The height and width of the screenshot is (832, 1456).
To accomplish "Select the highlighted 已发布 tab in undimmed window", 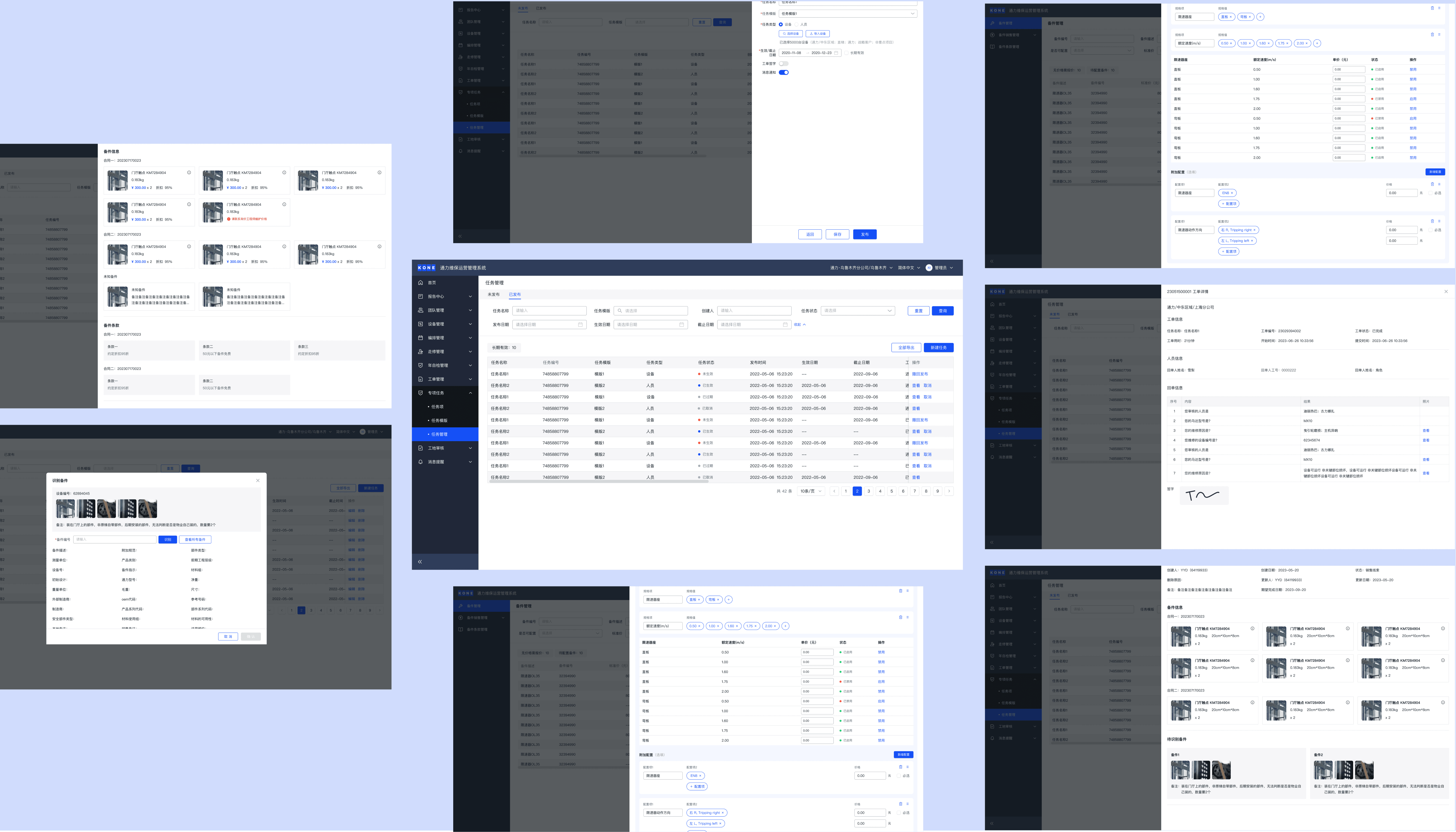I will [x=515, y=295].
